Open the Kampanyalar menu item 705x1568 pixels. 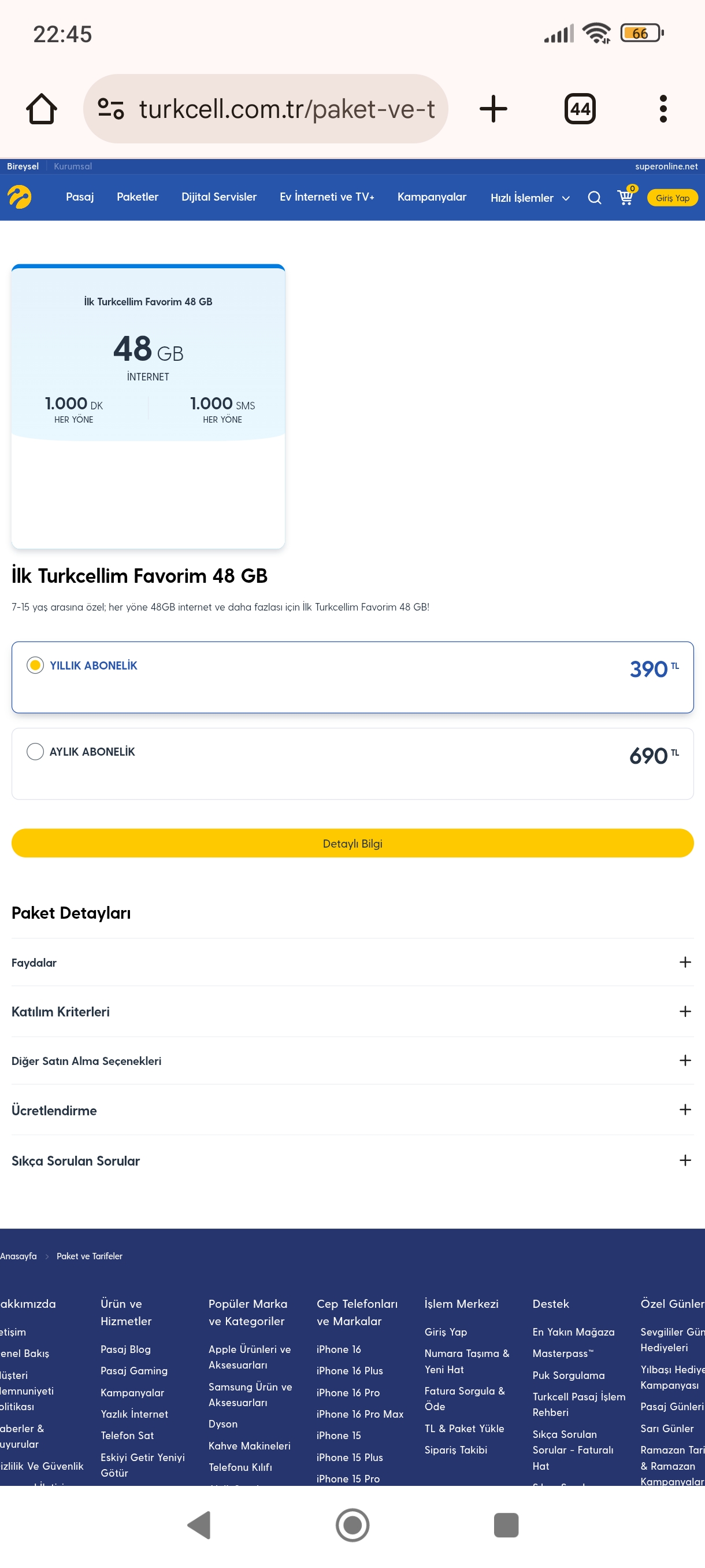coord(432,197)
